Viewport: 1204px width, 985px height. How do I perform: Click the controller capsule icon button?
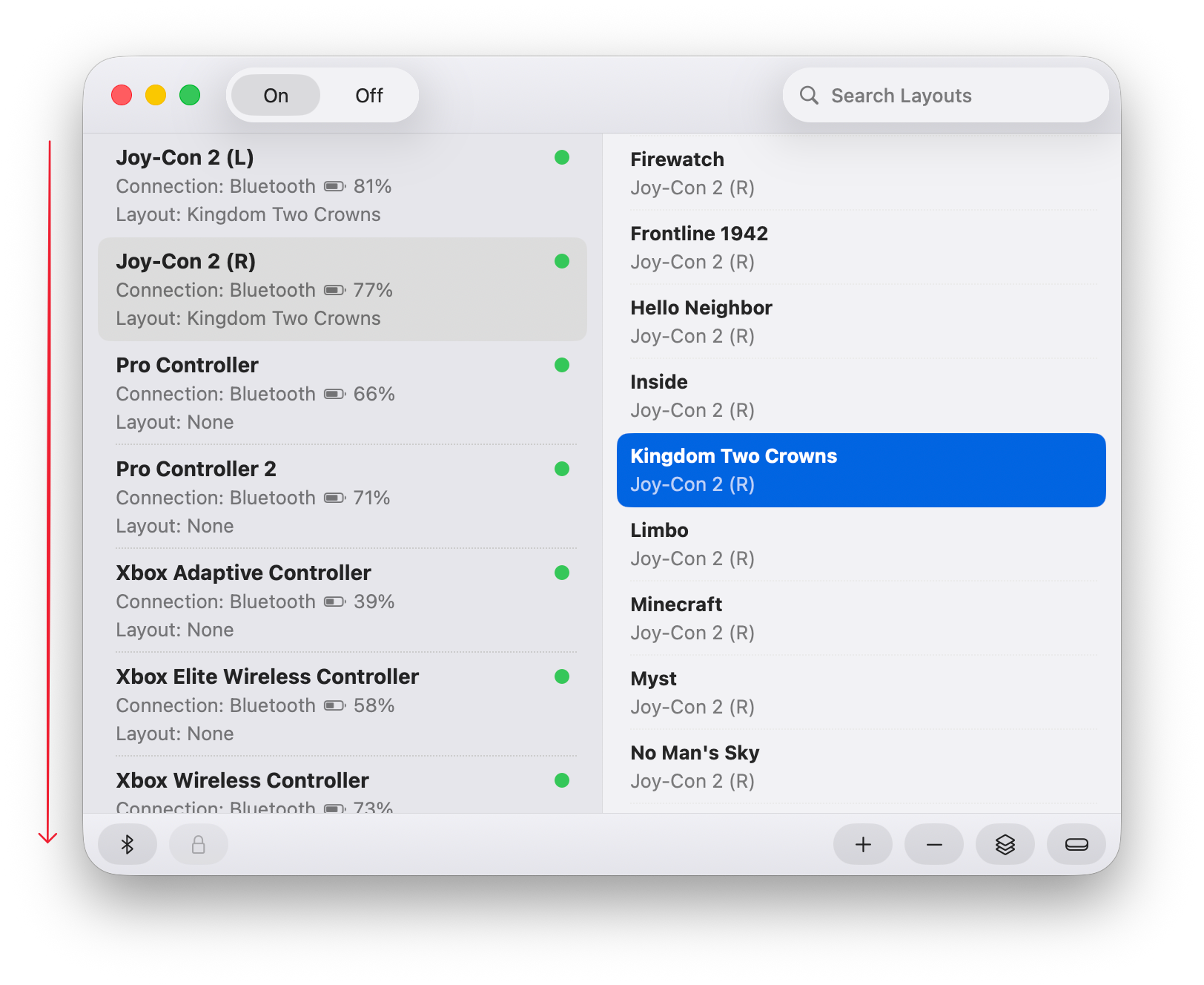point(1076,844)
